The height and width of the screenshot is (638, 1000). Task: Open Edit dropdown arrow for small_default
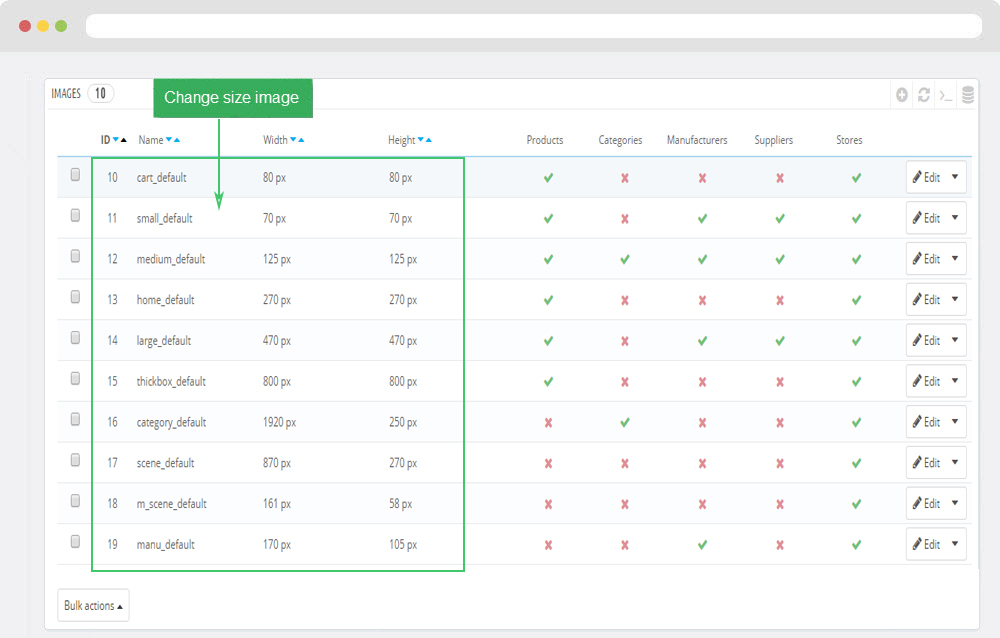click(x=955, y=218)
